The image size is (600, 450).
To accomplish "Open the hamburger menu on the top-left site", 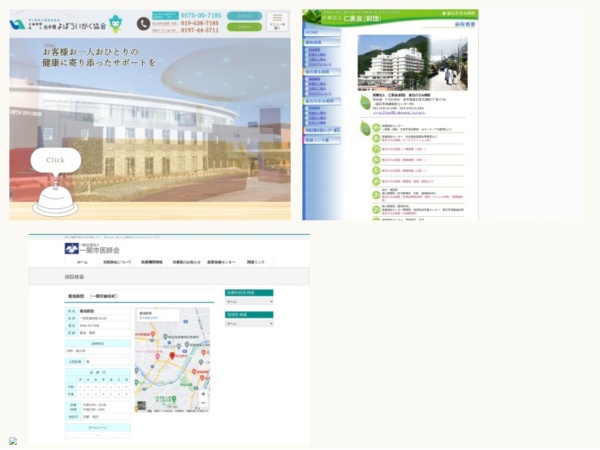I will click(x=276, y=22).
